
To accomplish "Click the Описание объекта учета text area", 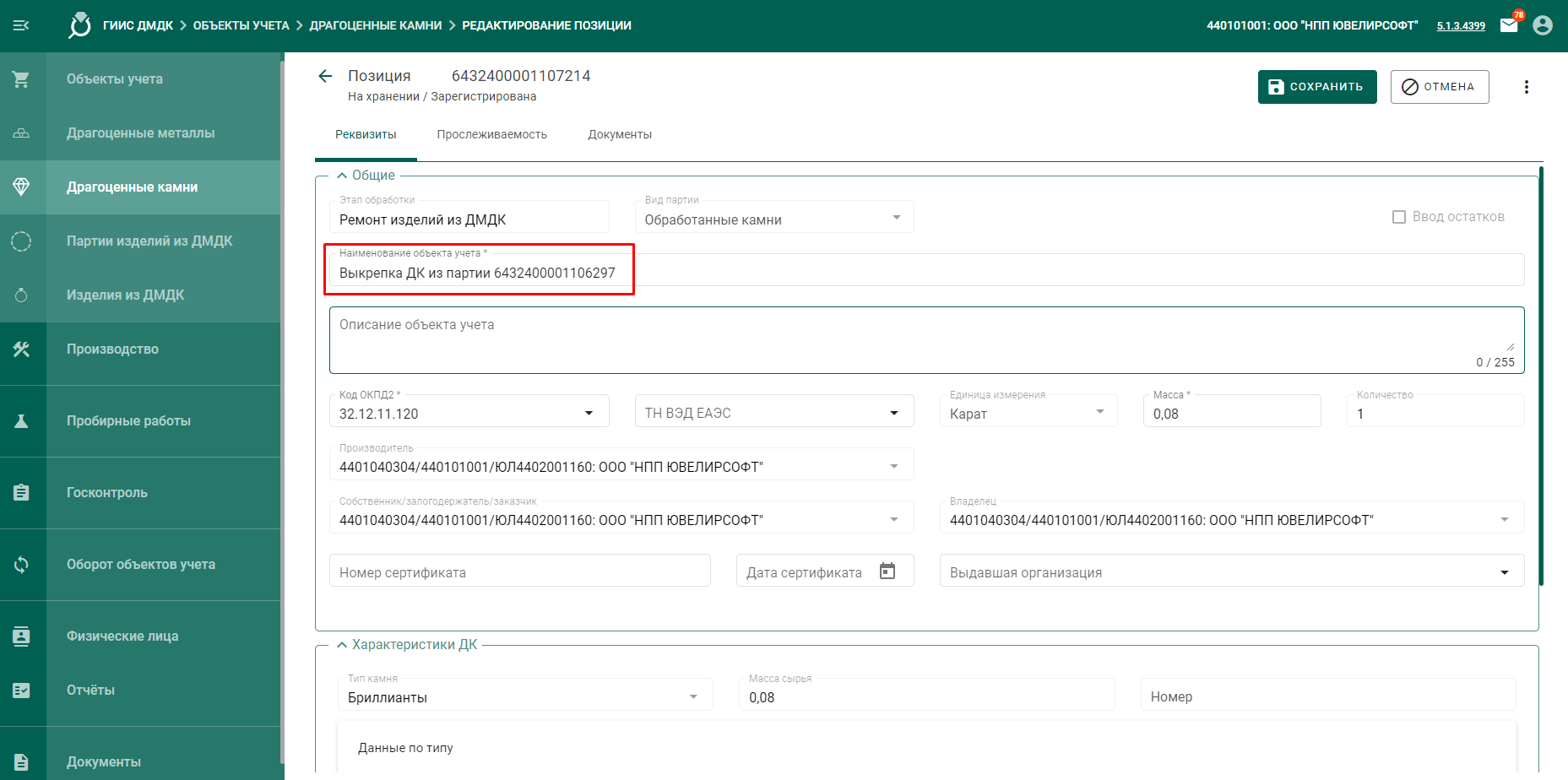I will point(926,340).
